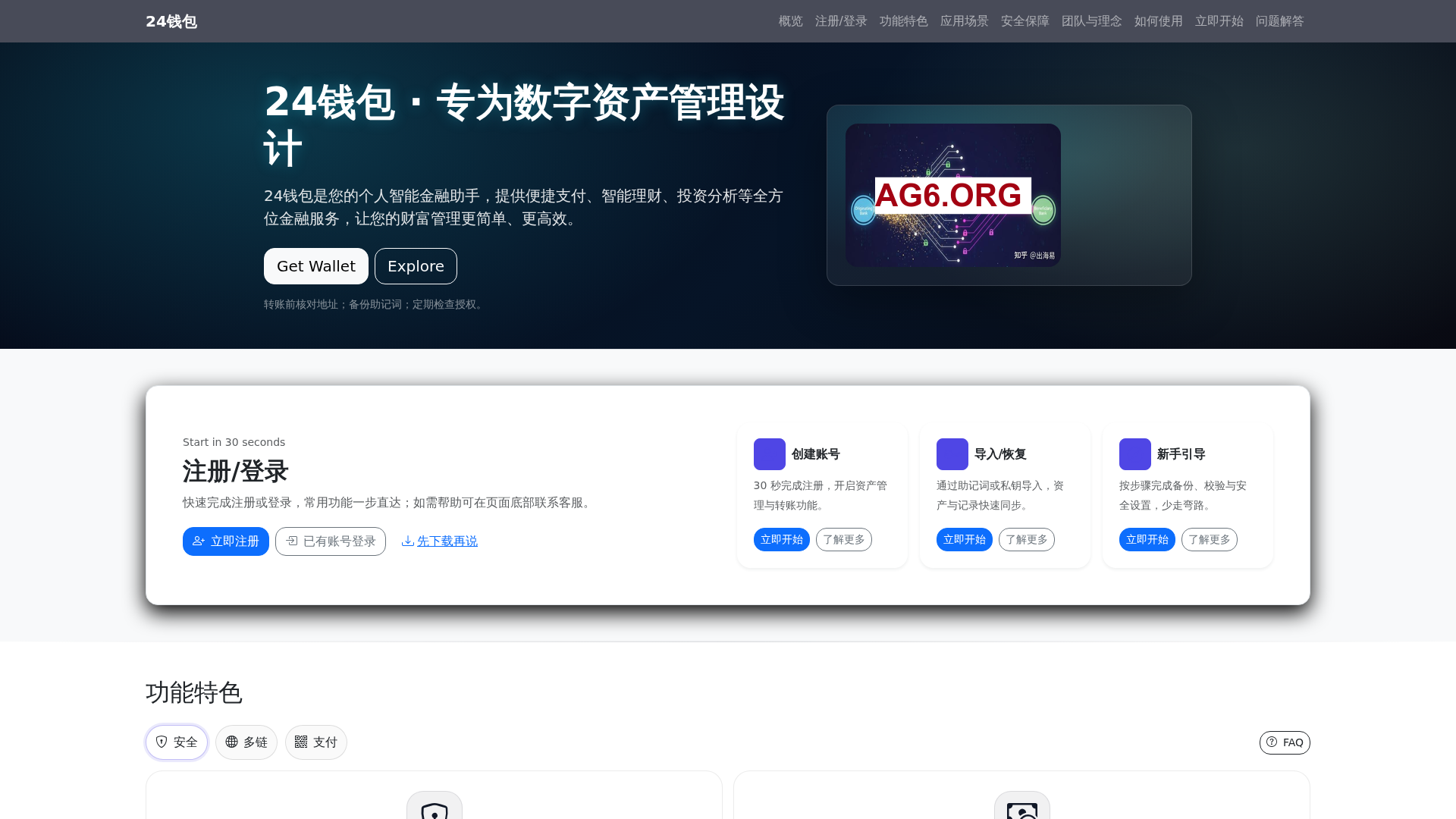Select 立即开始 in the navigation bar
This screenshot has width=1456, height=819.
point(1219,21)
